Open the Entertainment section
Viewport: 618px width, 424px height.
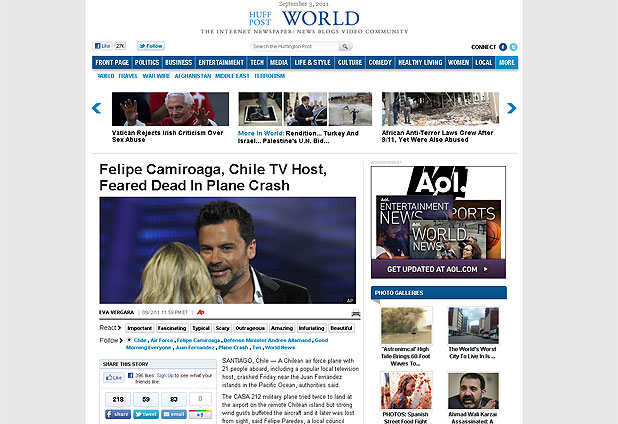coord(221,63)
